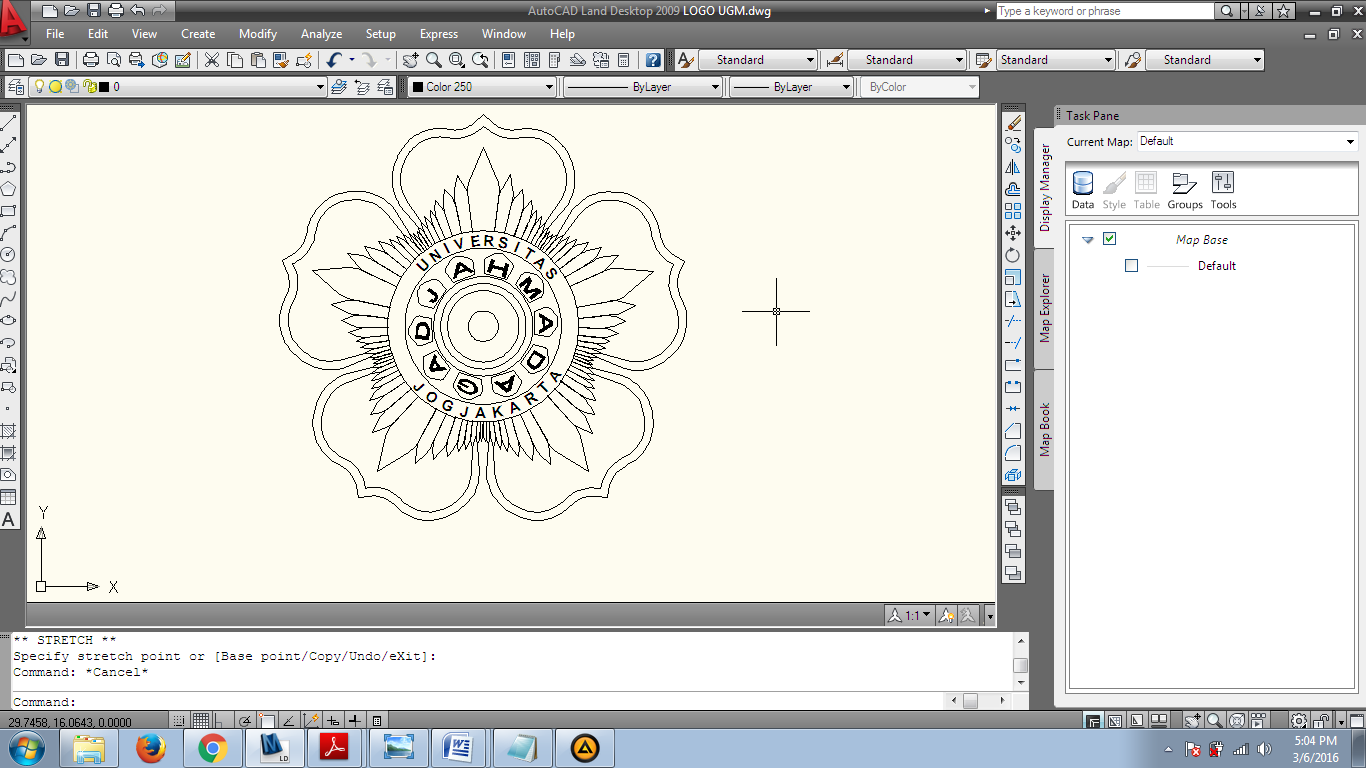Toggle Snap mode in status bar

tap(179, 720)
